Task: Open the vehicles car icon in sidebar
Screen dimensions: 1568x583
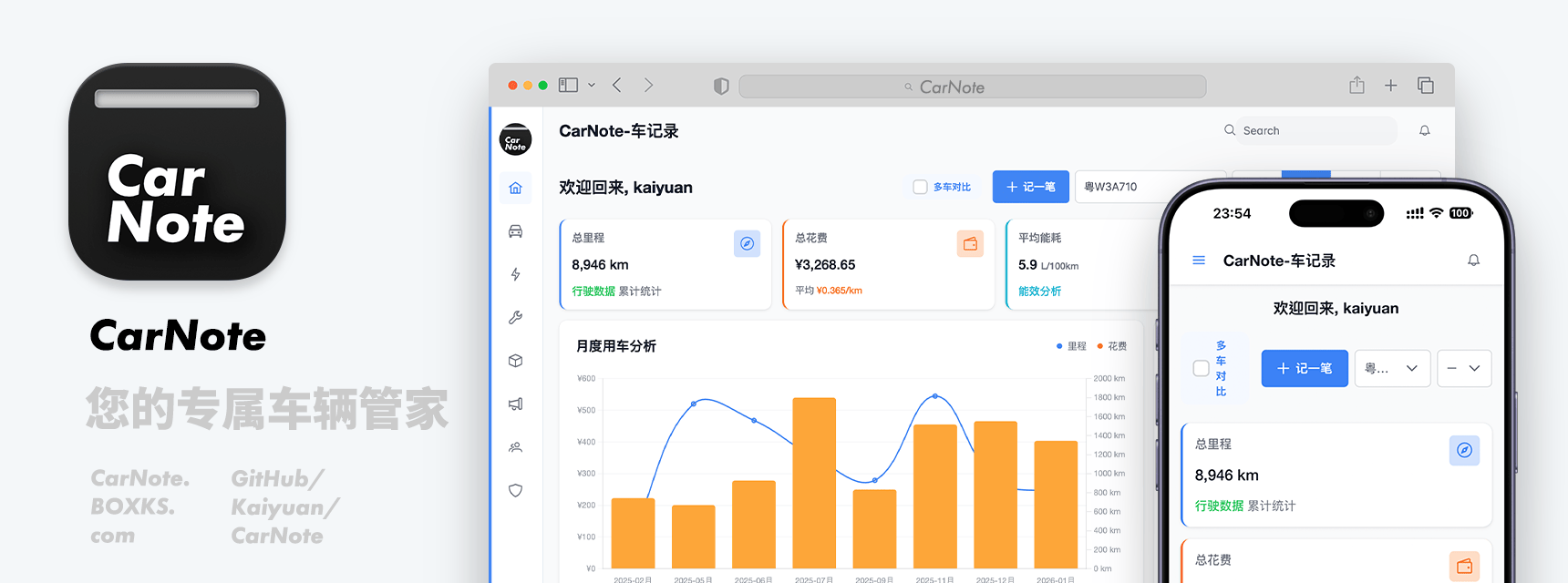Action: [515, 231]
